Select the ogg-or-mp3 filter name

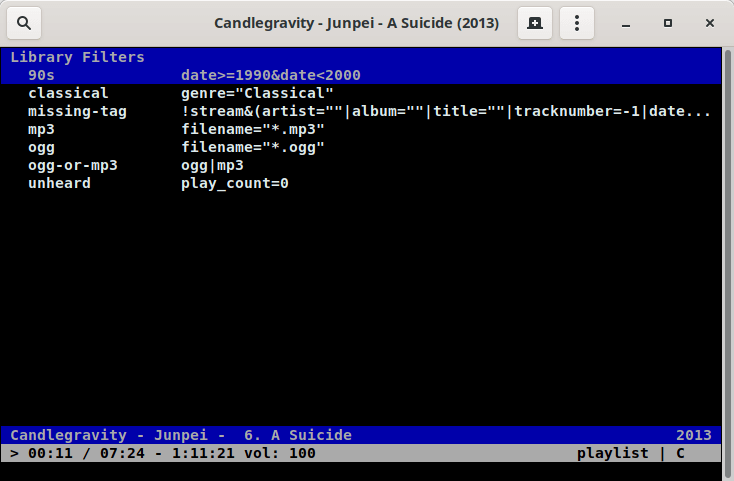point(73,166)
